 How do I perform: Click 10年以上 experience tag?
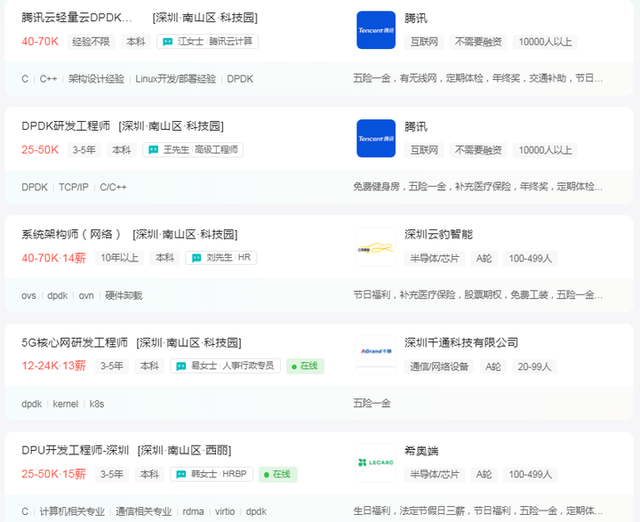pos(119,258)
